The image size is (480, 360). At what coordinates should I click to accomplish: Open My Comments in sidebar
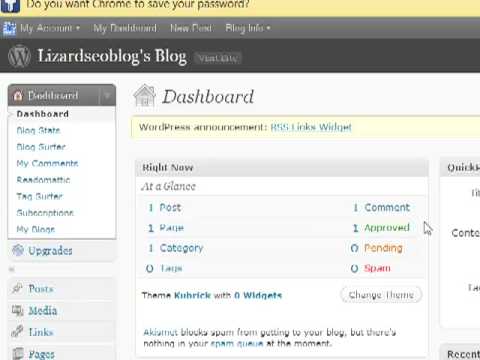tap(47, 163)
